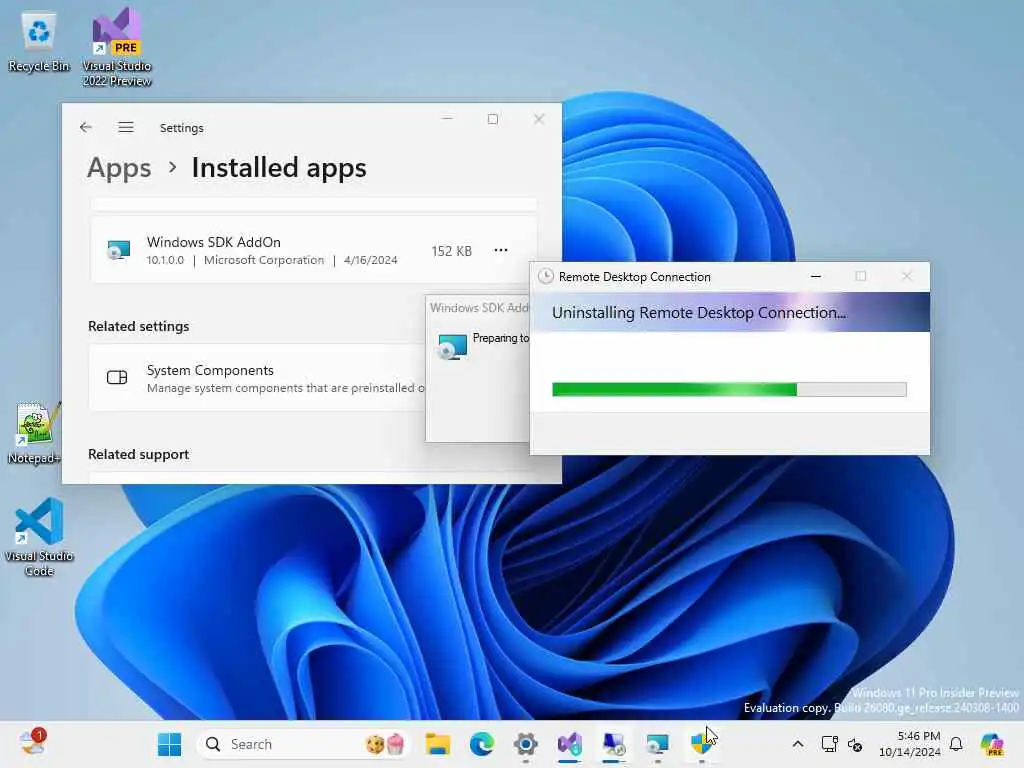Image resolution: width=1024 pixels, height=768 pixels.
Task: Click the Remote Desktop uninstaller taskbar icon
Action: coord(614,744)
